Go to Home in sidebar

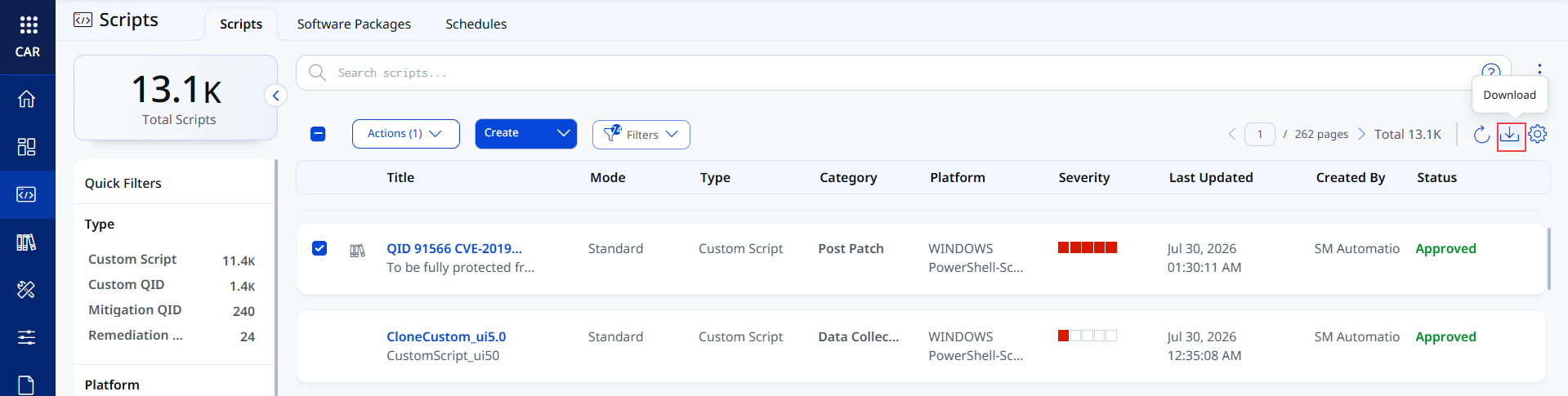(x=27, y=99)
